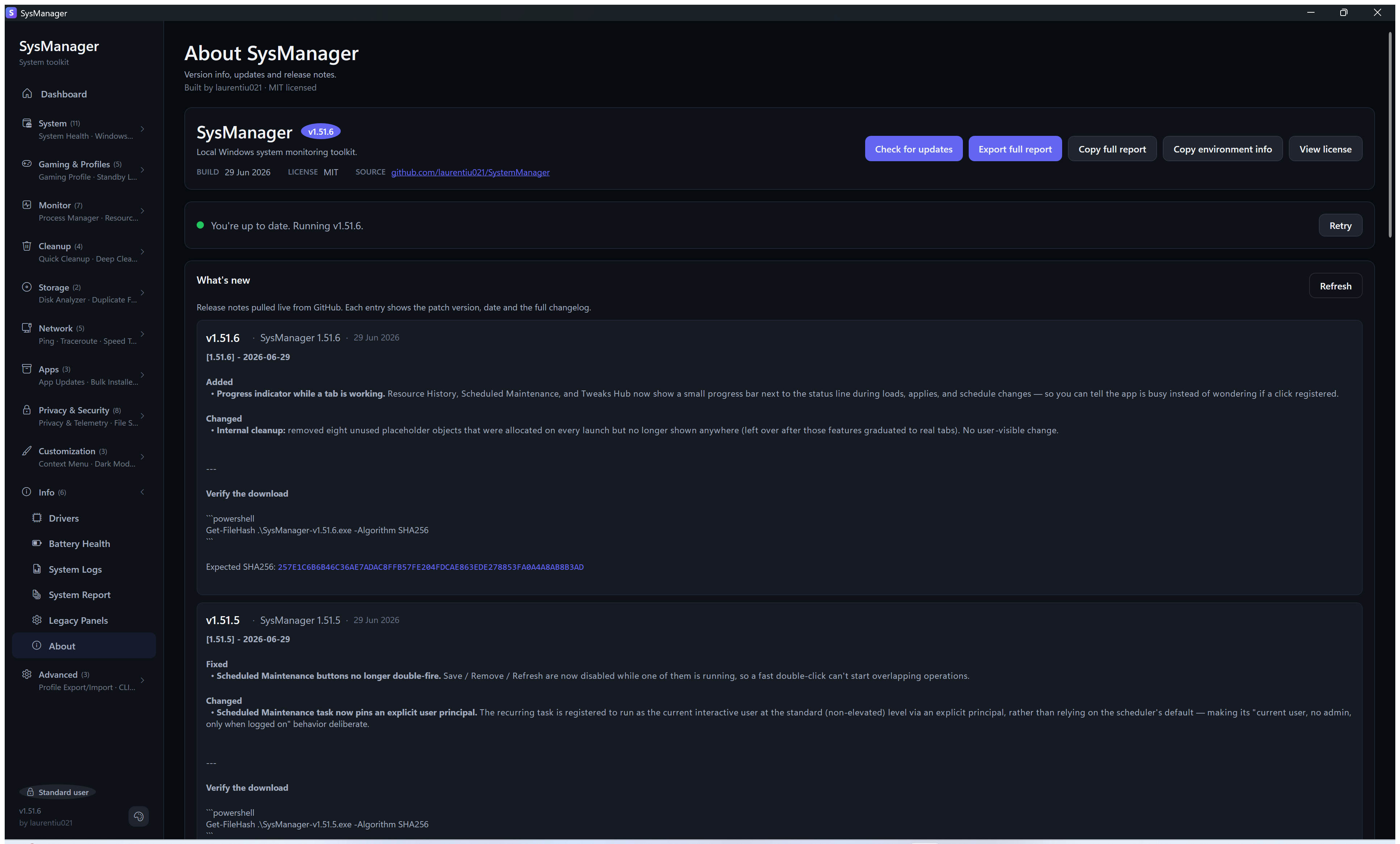This screenshot has height=844, width=1400.
Task: Click the System Report document icon
Action: pos(37,594)
